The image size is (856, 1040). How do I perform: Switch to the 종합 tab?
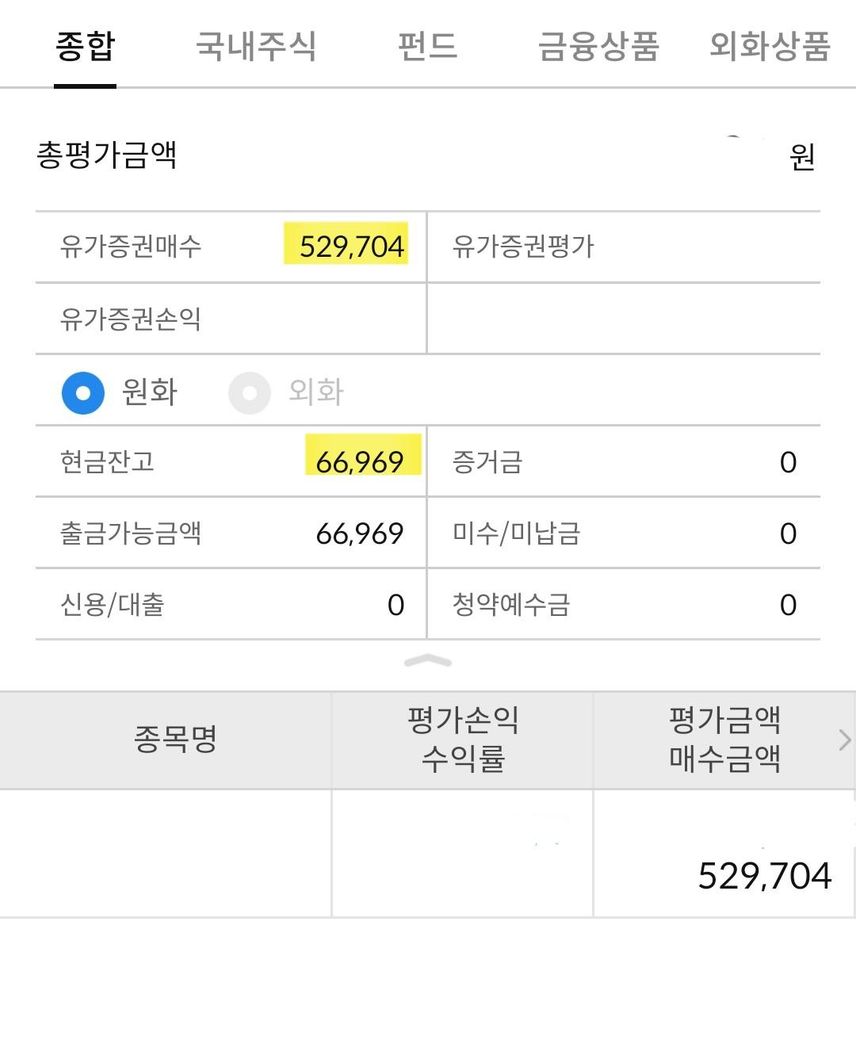(85, 46)
